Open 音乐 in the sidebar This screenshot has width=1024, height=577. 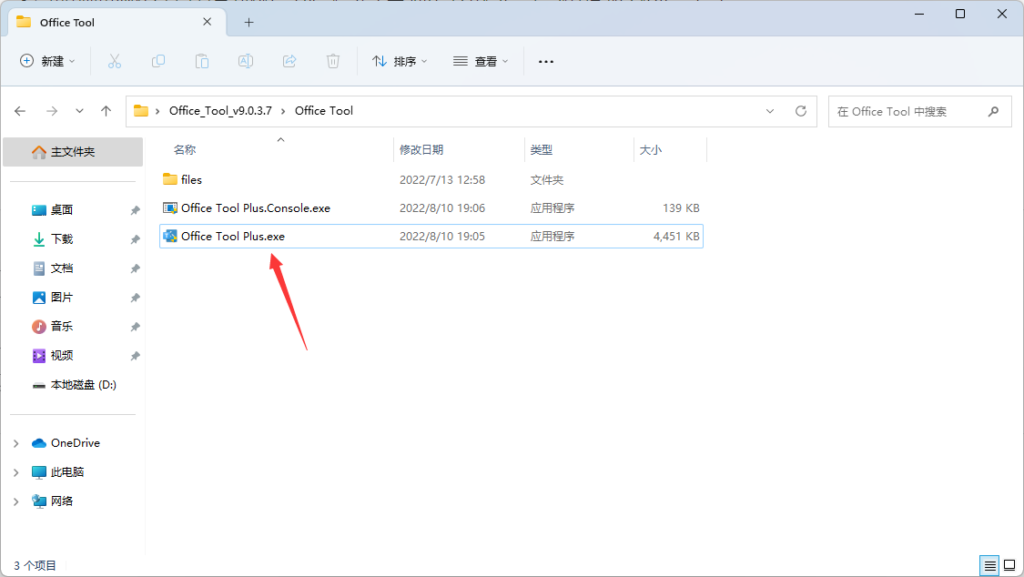tap(62, 327)
